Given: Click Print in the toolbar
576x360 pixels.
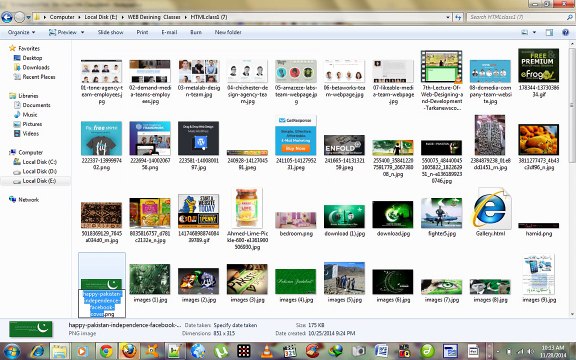Looking at the screenshot, I should click(x=142, y=32).
